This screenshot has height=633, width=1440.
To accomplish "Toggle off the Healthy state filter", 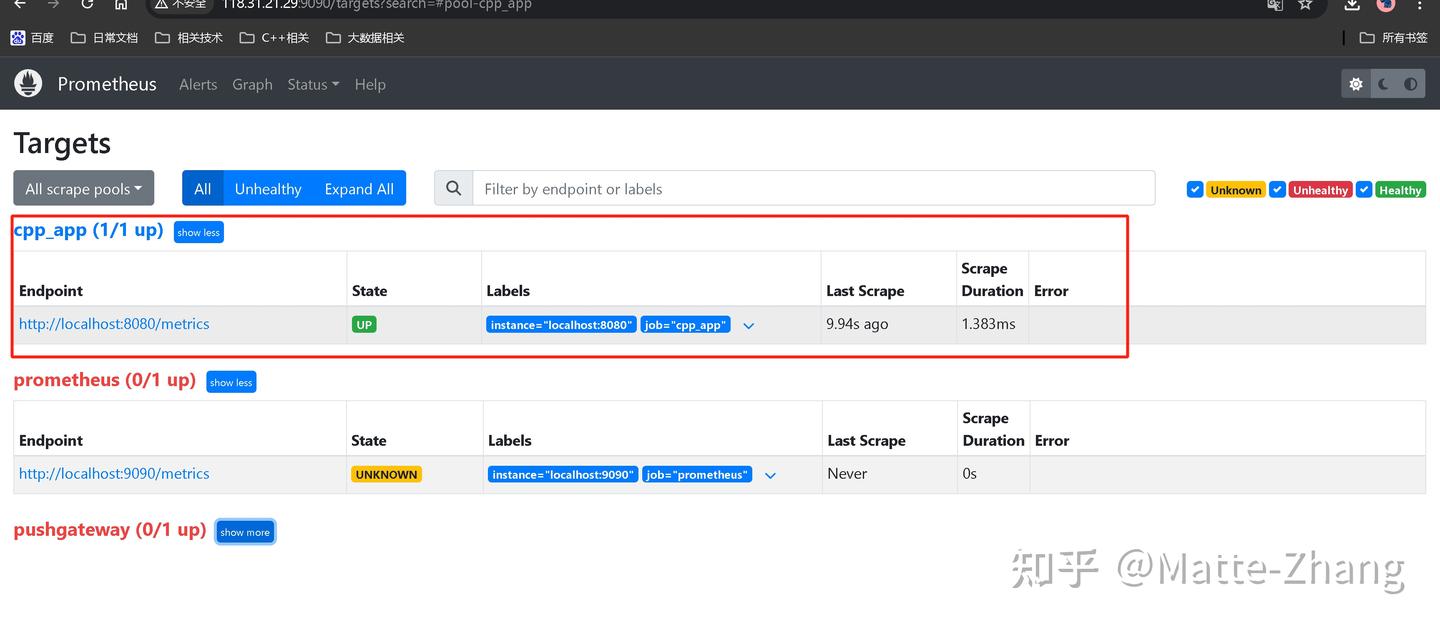I will (x=1363, y=189).
